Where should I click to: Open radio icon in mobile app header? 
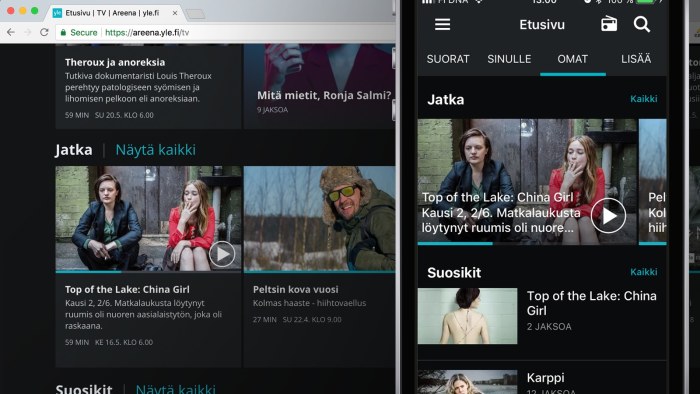[x=609, y=24]
